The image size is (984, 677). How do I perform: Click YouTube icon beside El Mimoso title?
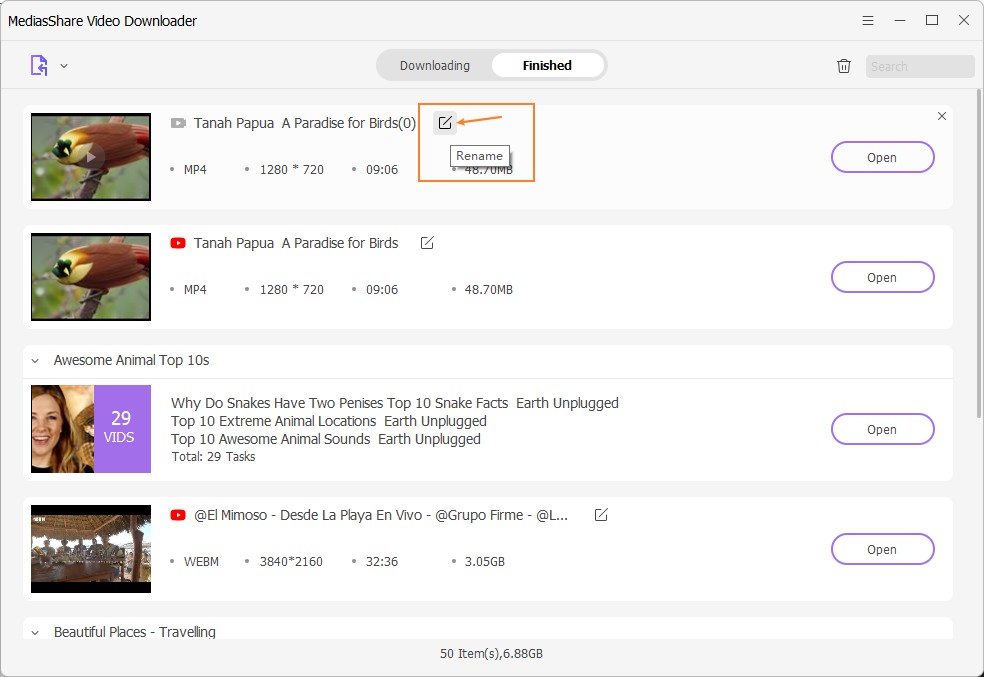coord(178,515)
